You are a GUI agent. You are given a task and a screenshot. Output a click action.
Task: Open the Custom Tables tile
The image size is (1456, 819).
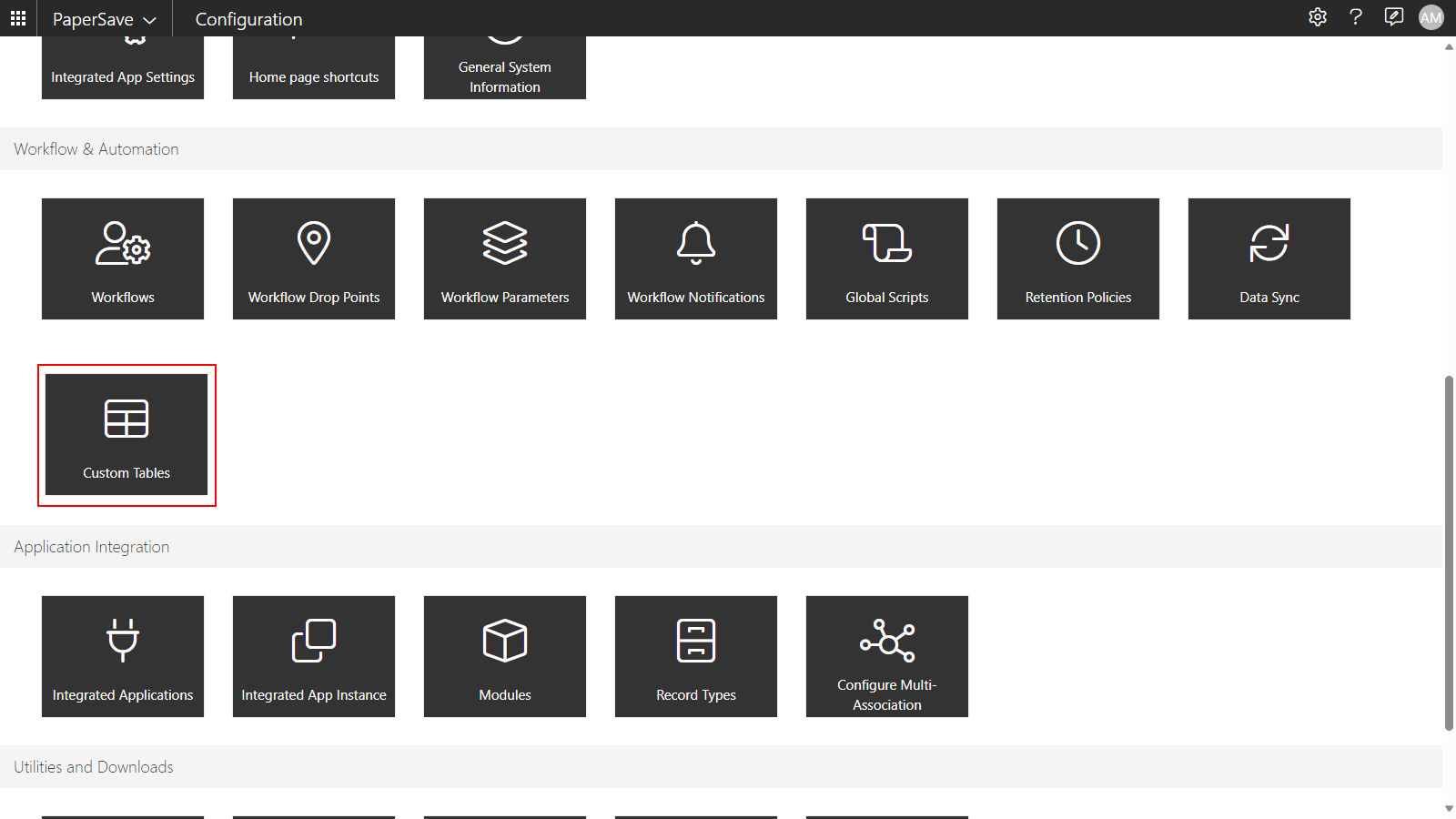(126, 435)
